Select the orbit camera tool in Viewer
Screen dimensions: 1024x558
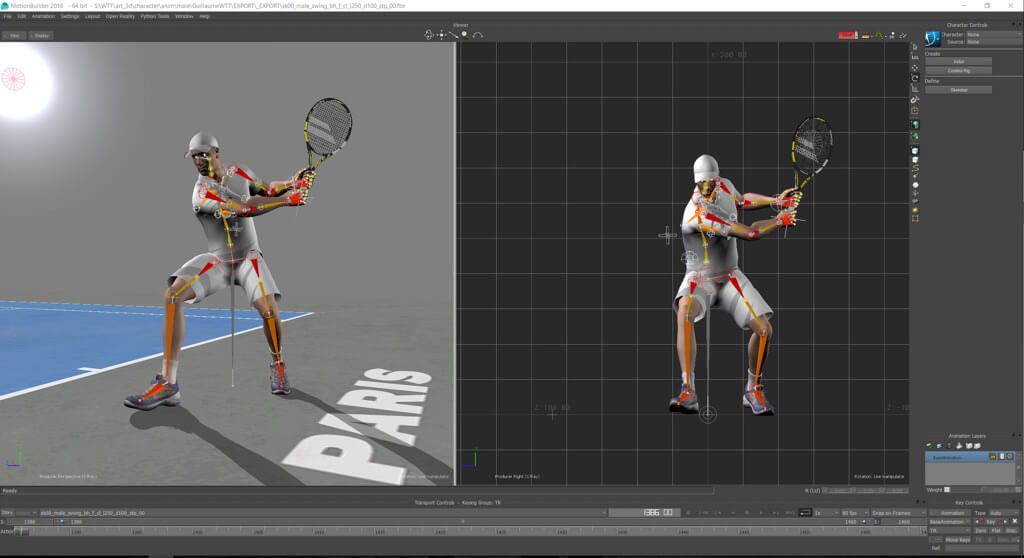click(428, 35)
